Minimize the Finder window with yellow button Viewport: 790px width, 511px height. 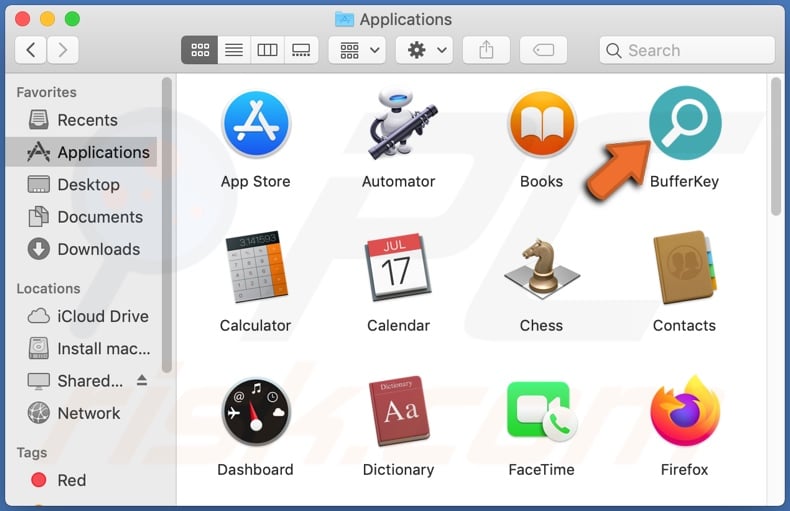point(47,19)
